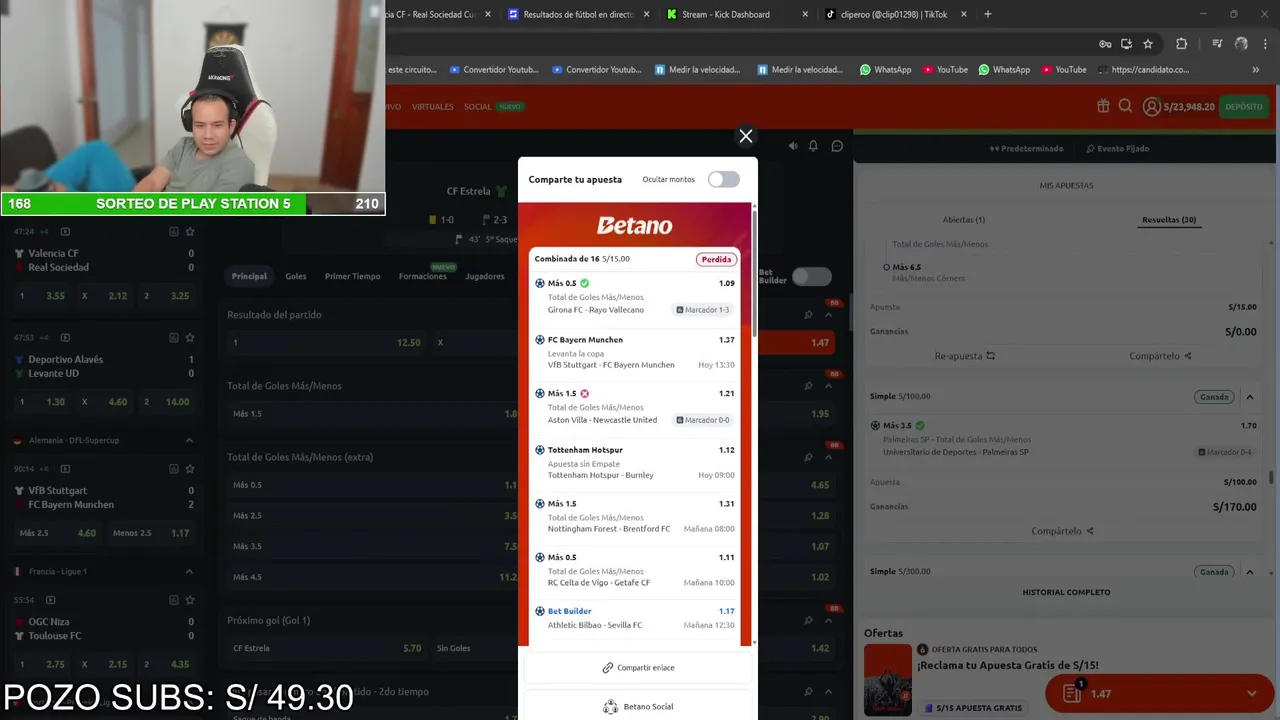Open the media control icon in toolbar
This screenshot has width=1280, height=720.
1216,44
